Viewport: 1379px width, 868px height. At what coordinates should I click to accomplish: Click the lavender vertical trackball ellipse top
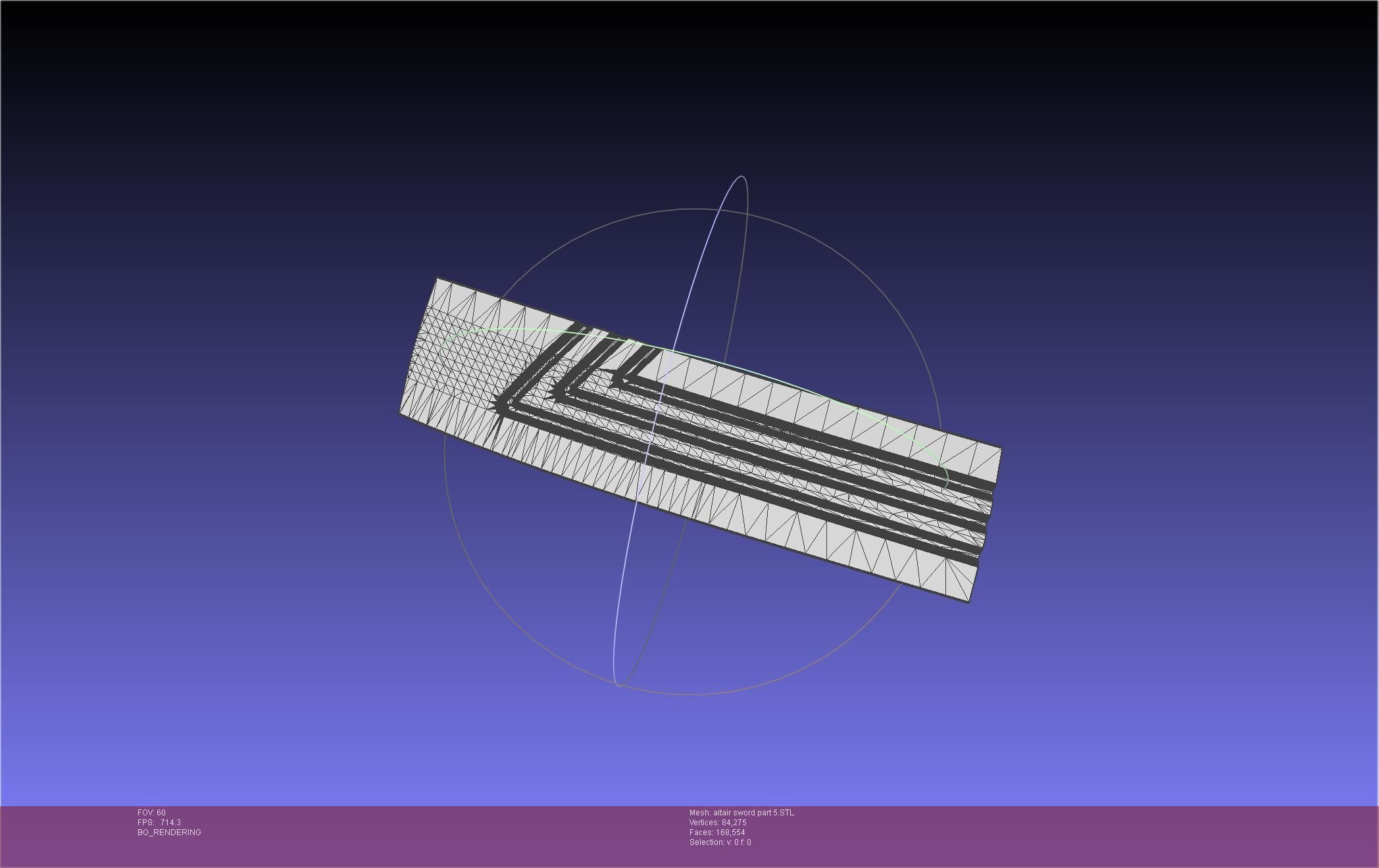pyautogui.click(x=741, y=176)
